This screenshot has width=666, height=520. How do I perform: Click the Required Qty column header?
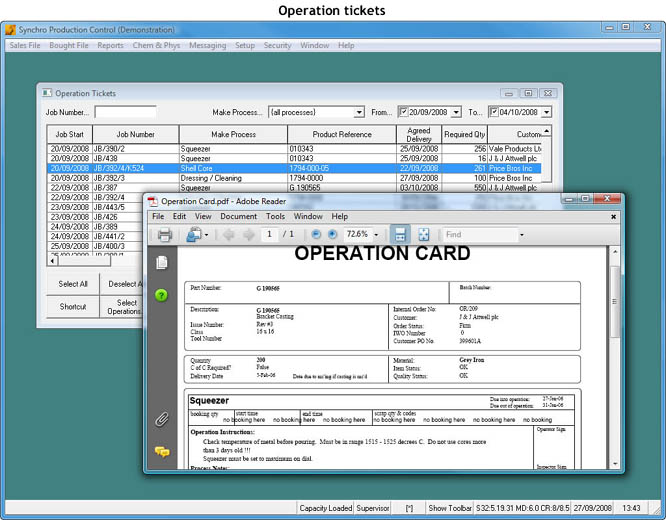click(465, 134)
